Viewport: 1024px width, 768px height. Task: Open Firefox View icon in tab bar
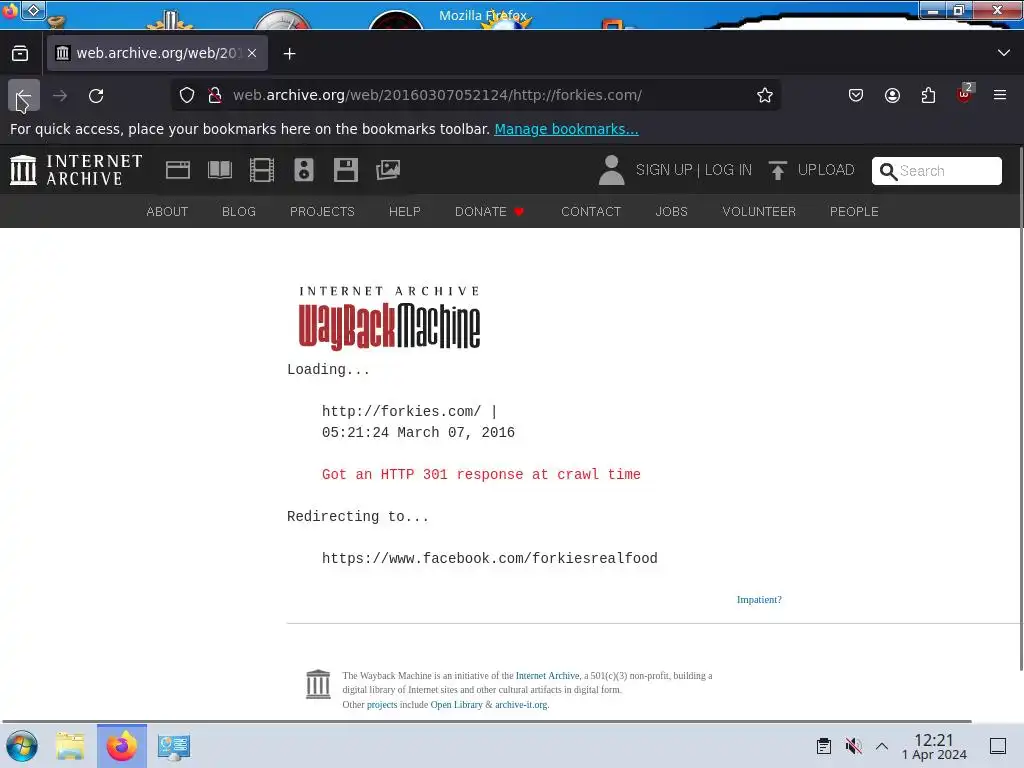tap(20, 54)
